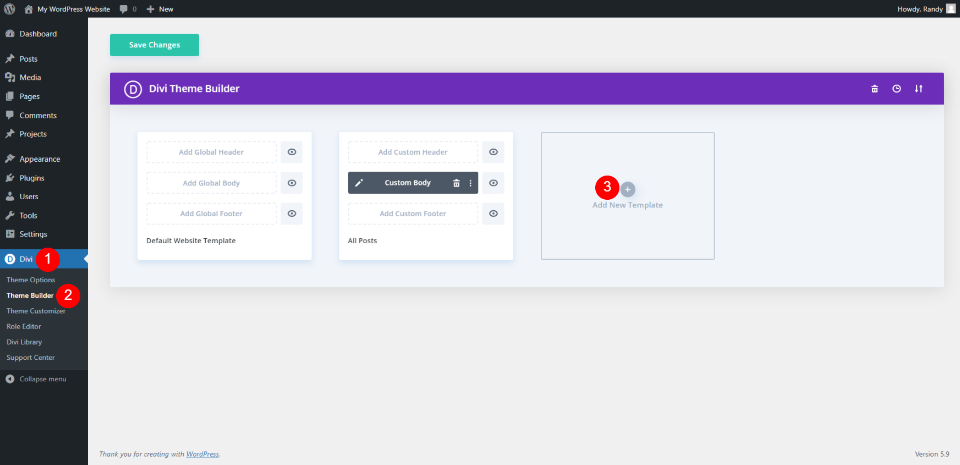This screenshot has height=465, width=960.
Task: Click the Divi logo in builder header
Action: pyautogui.click(x=133, y=89)
